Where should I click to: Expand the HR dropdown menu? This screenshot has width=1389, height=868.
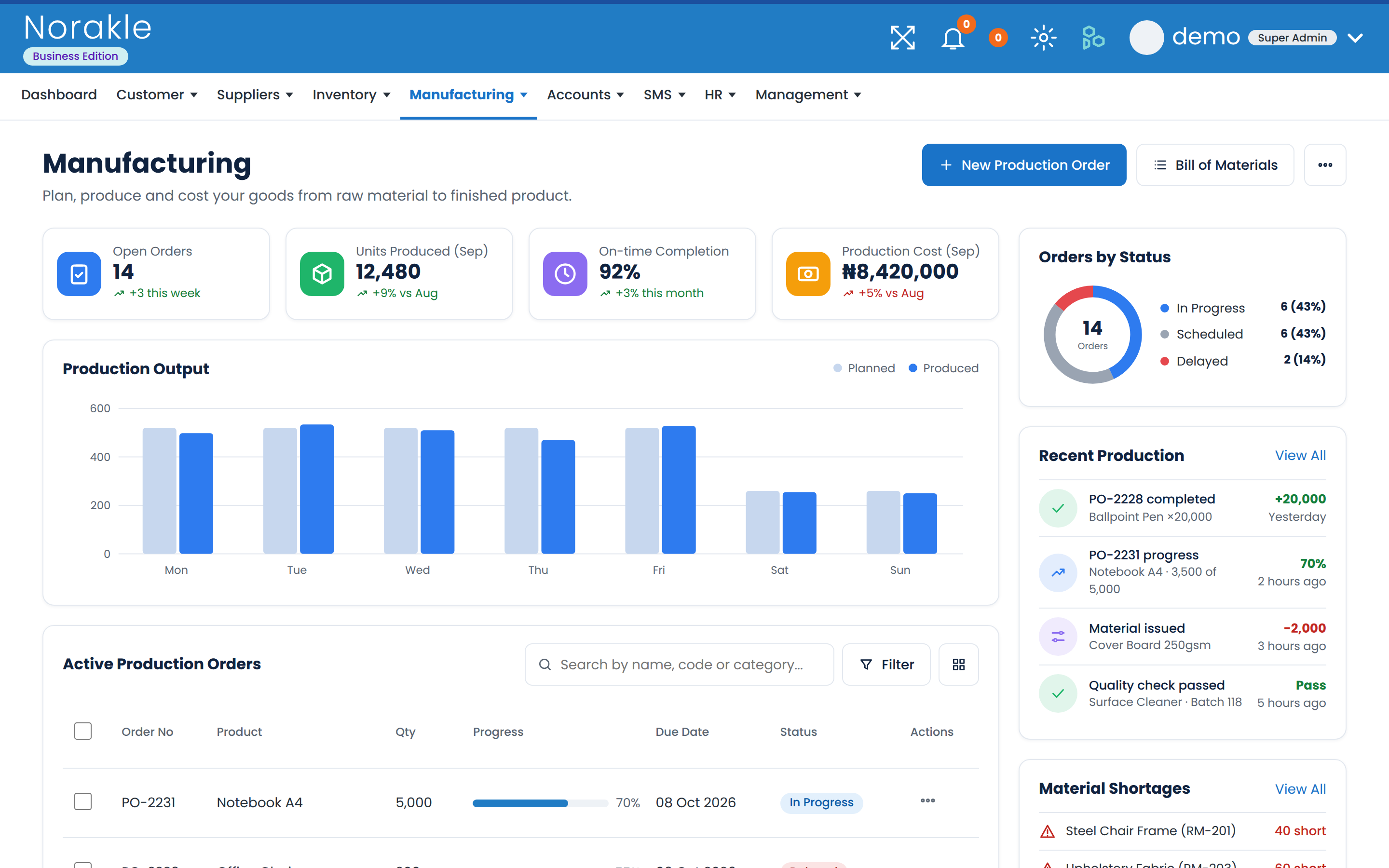tap(720, 95)
